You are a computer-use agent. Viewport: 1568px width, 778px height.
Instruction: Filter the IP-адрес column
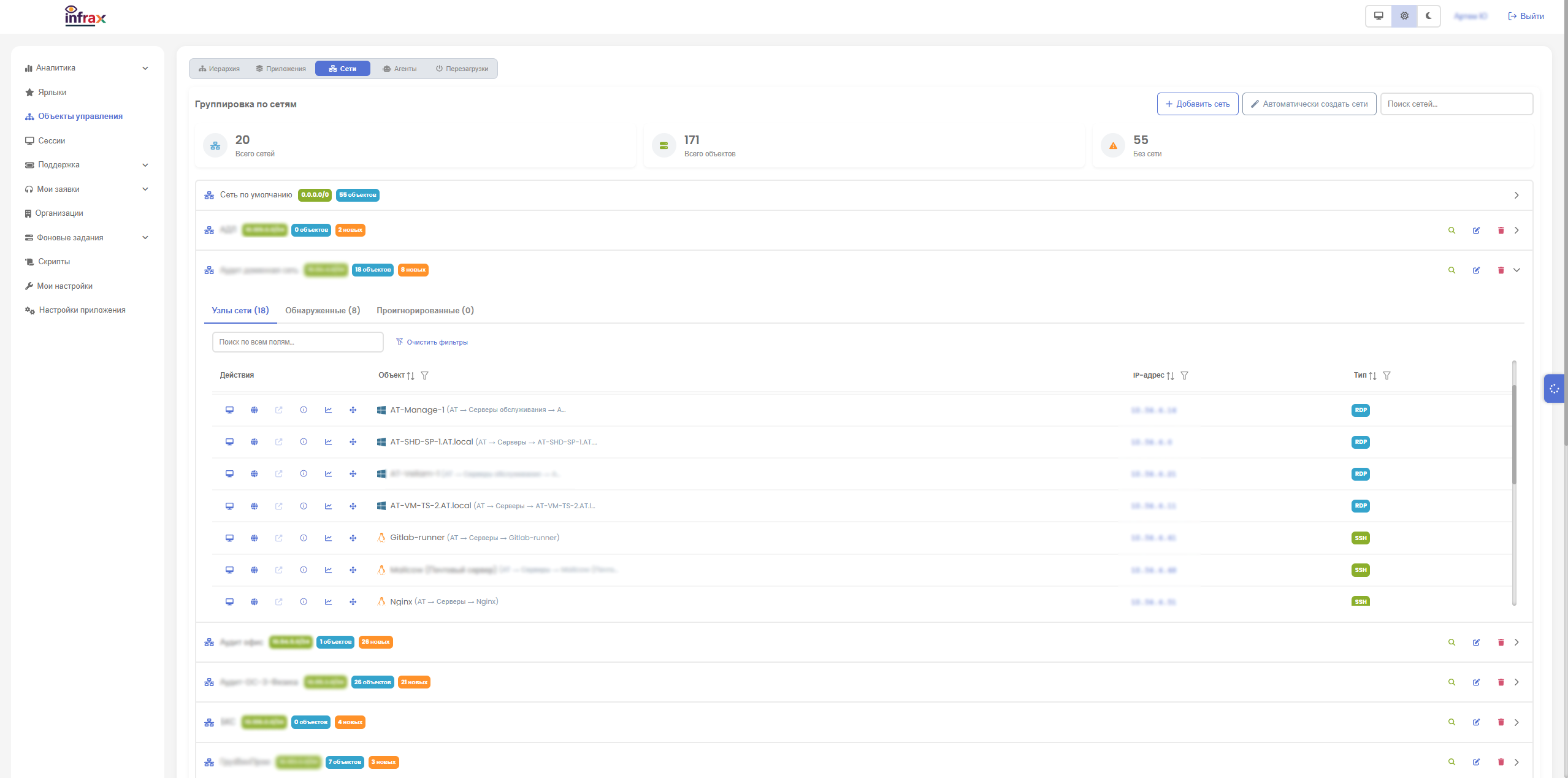click(1184, 376)
